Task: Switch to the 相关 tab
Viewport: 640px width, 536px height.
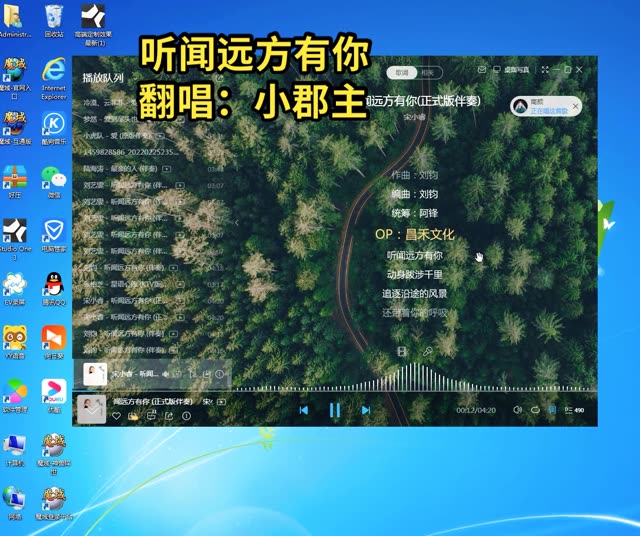Action: (x=427, y=73)
